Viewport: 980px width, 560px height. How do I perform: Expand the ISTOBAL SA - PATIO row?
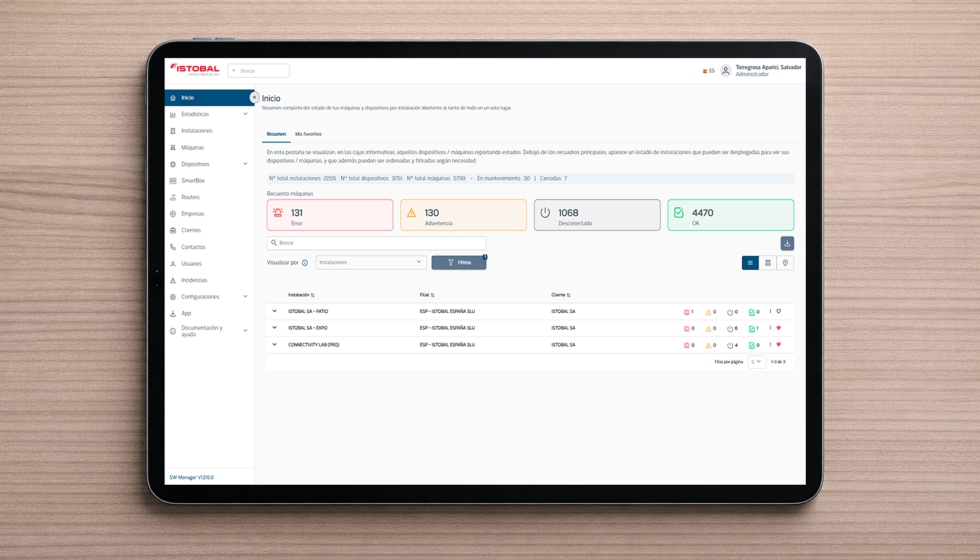pyautogui.click(x=274, y=311)
